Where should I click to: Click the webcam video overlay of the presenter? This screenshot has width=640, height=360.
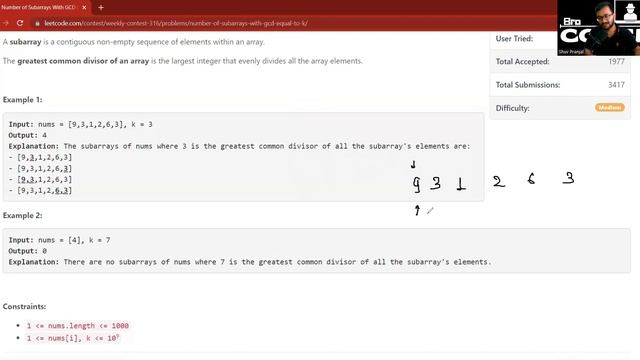[x=598, y=28]
